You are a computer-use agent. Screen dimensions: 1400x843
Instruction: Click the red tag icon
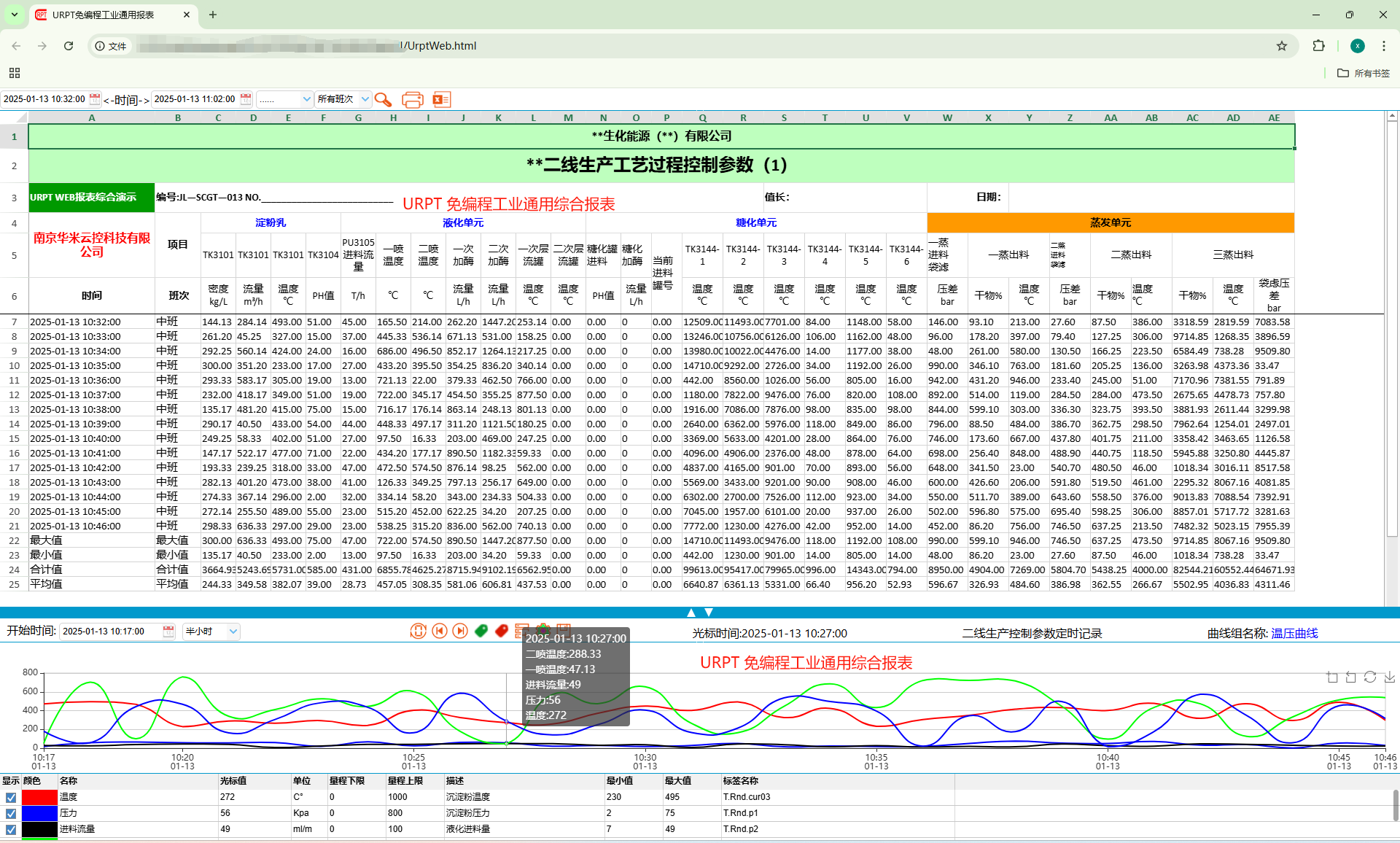502,632
